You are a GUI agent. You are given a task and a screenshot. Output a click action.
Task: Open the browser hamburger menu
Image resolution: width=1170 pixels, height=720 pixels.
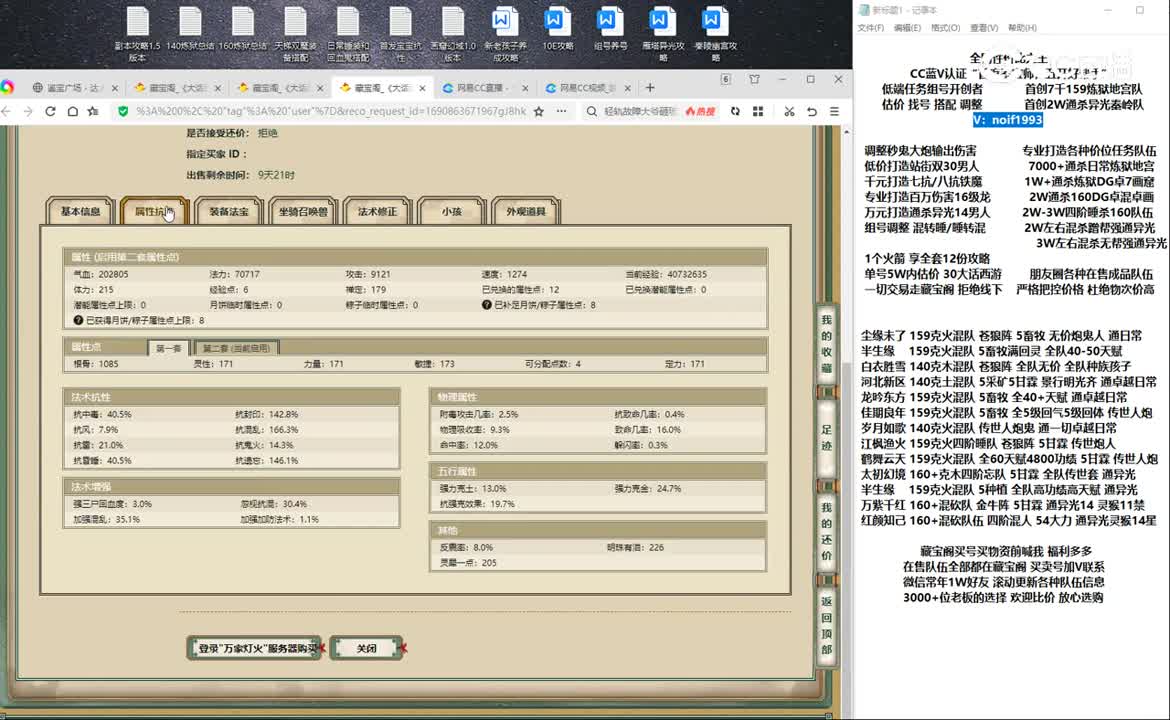point(834,111)
